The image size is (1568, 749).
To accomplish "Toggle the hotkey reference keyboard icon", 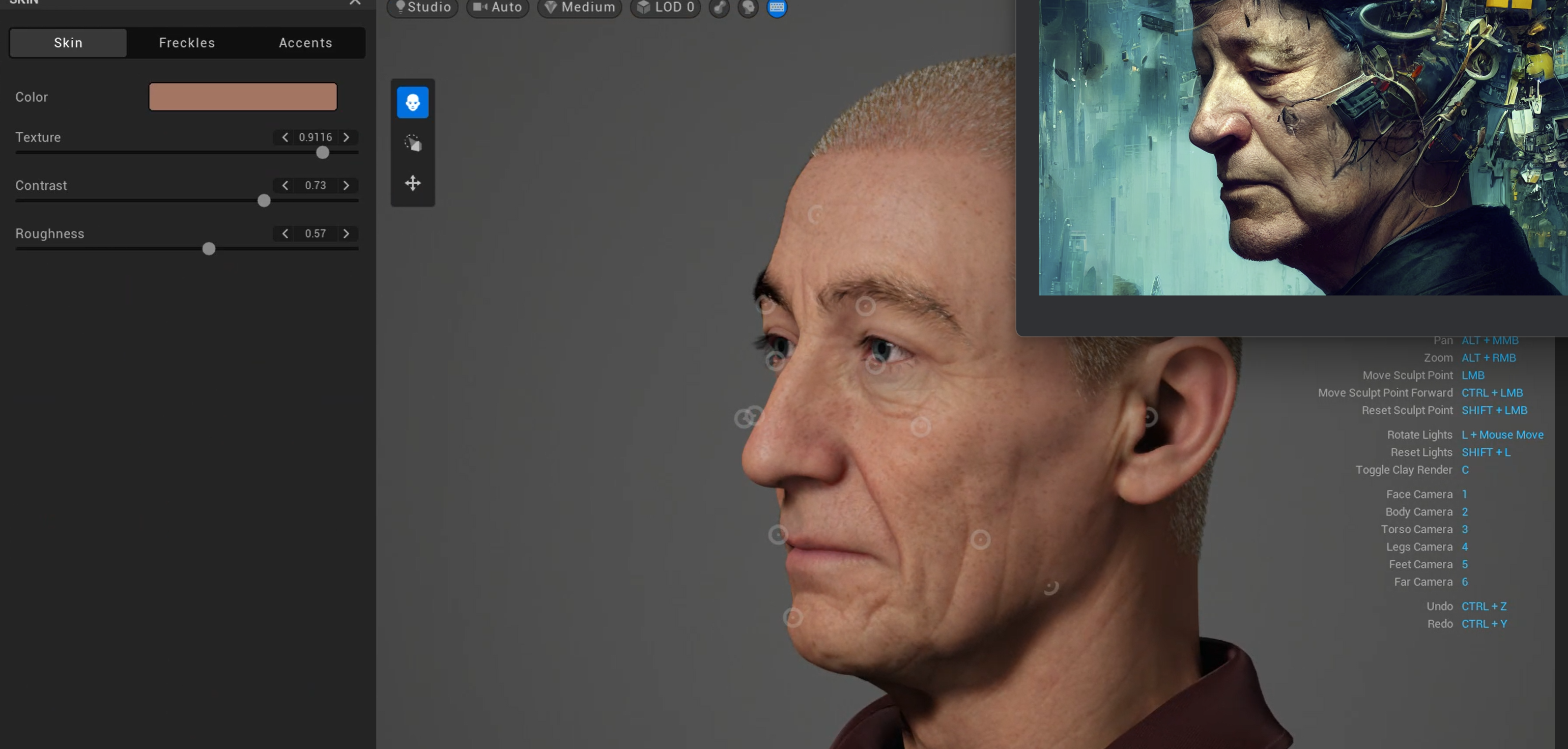I will [777, 7].
